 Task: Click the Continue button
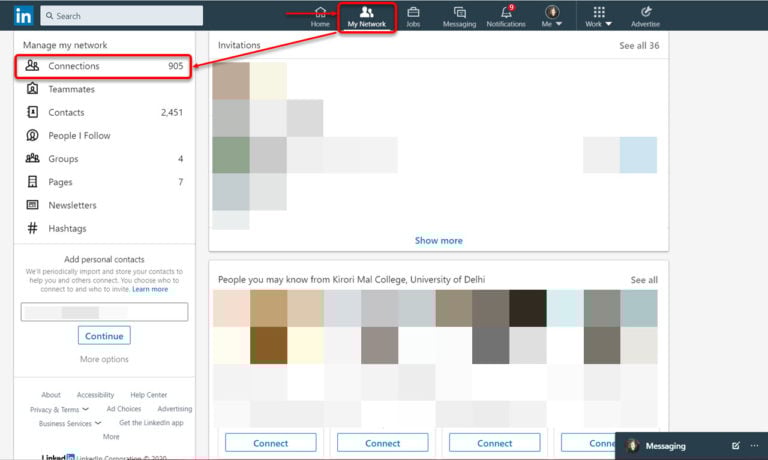(104, 336)
